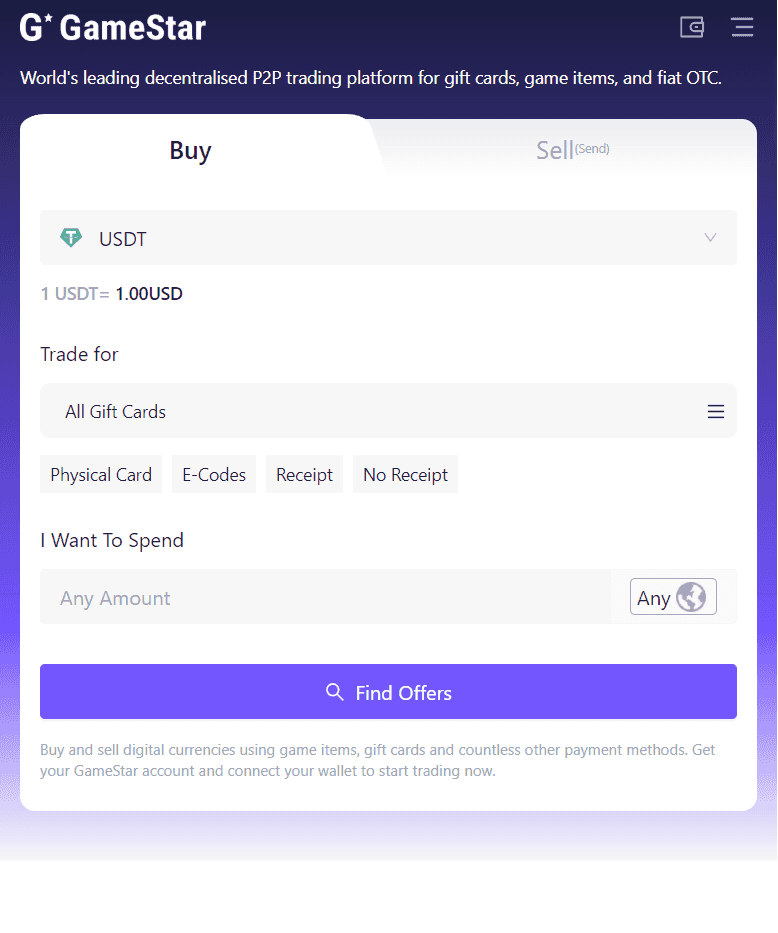Click the Find Offers button
The width and height of the screenshot is (778, 933).
(x=388, y=691)
